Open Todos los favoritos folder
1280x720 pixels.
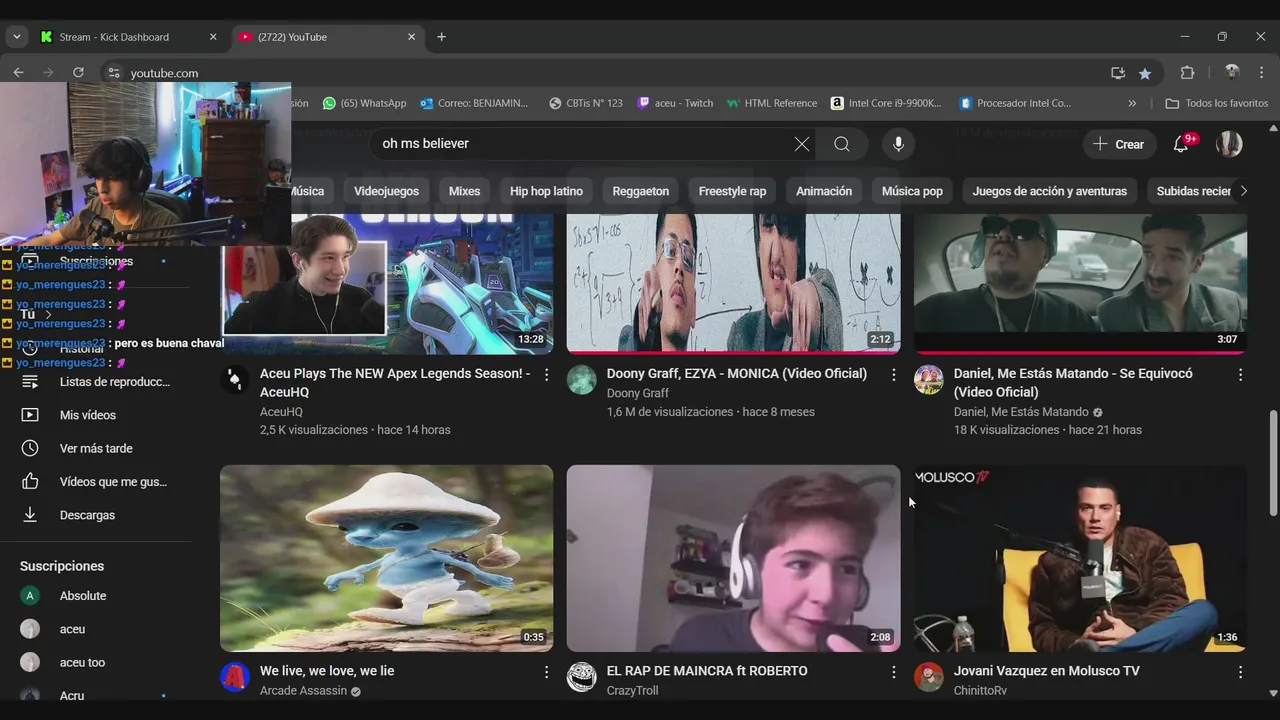(x=1217, y=103)
